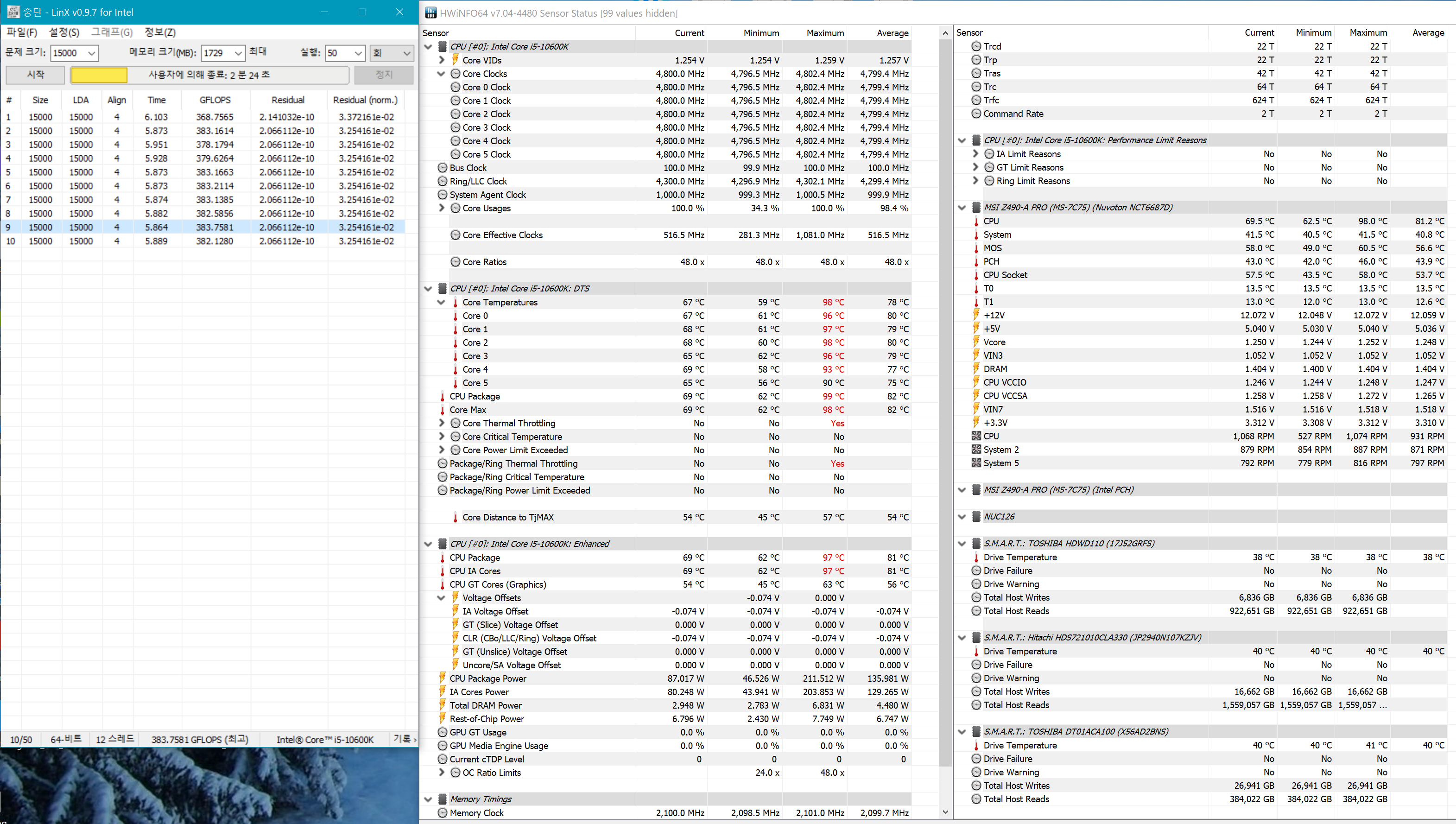Open the problem size 15000 dropdown

[x=91, y=53]
